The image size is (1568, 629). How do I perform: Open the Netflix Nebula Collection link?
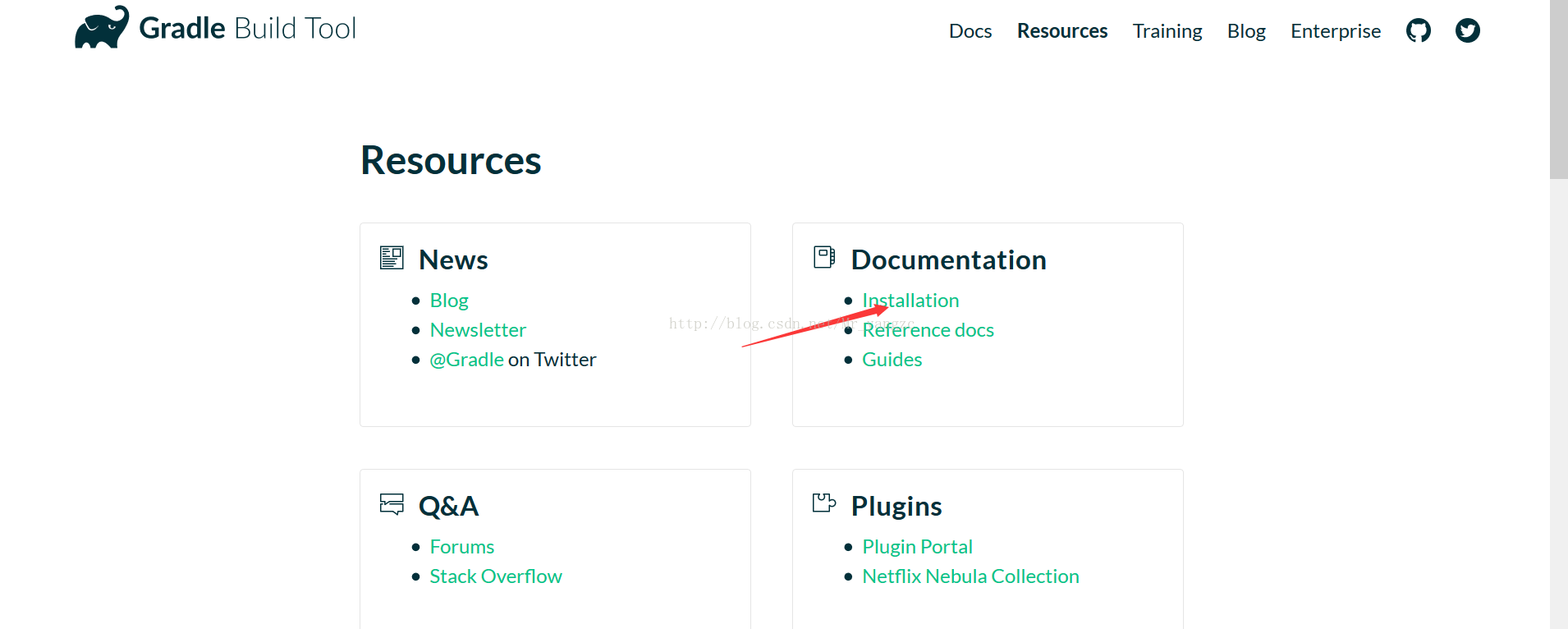pos(970,576)
